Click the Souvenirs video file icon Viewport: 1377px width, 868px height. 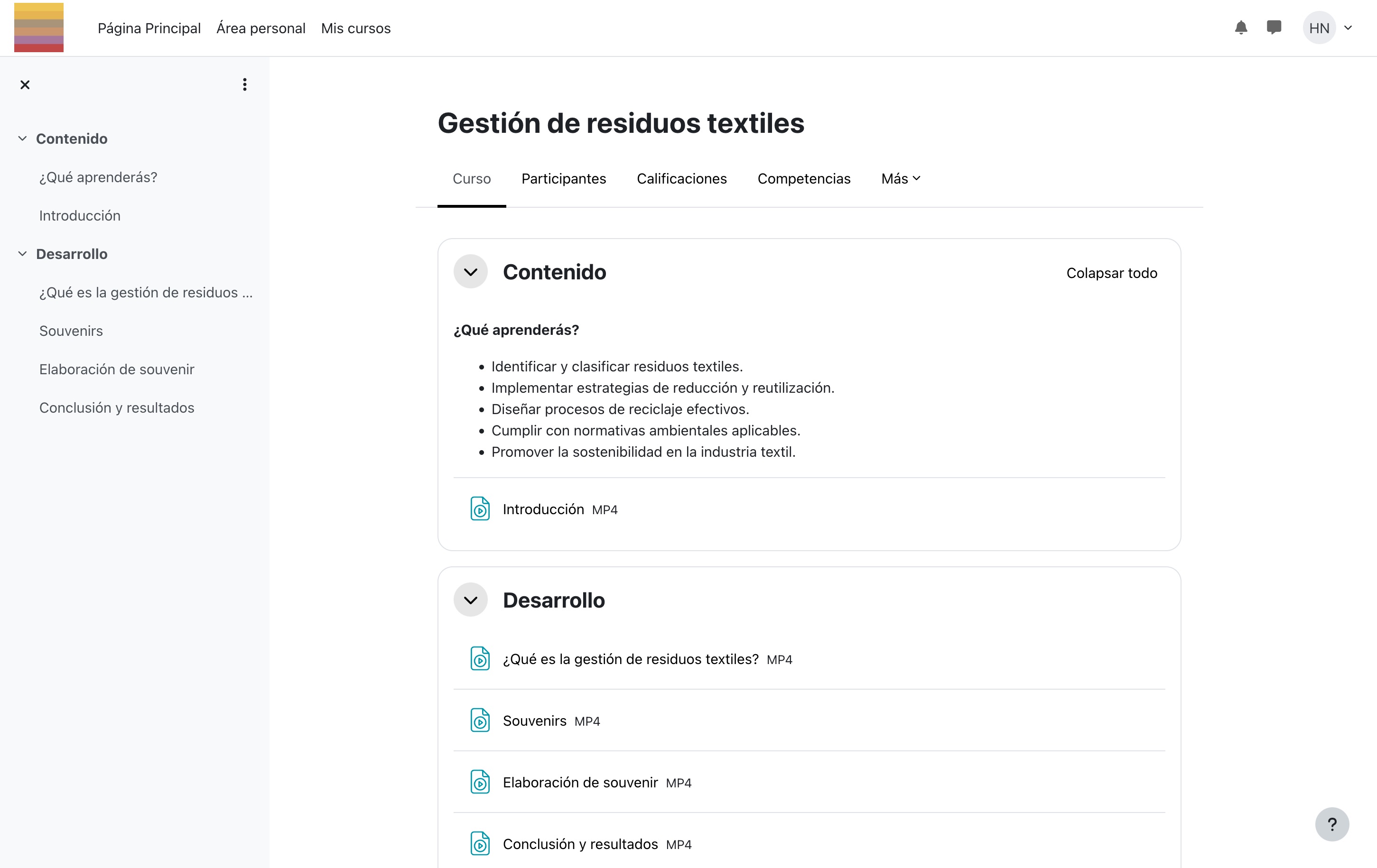click(x=480, y=720)
